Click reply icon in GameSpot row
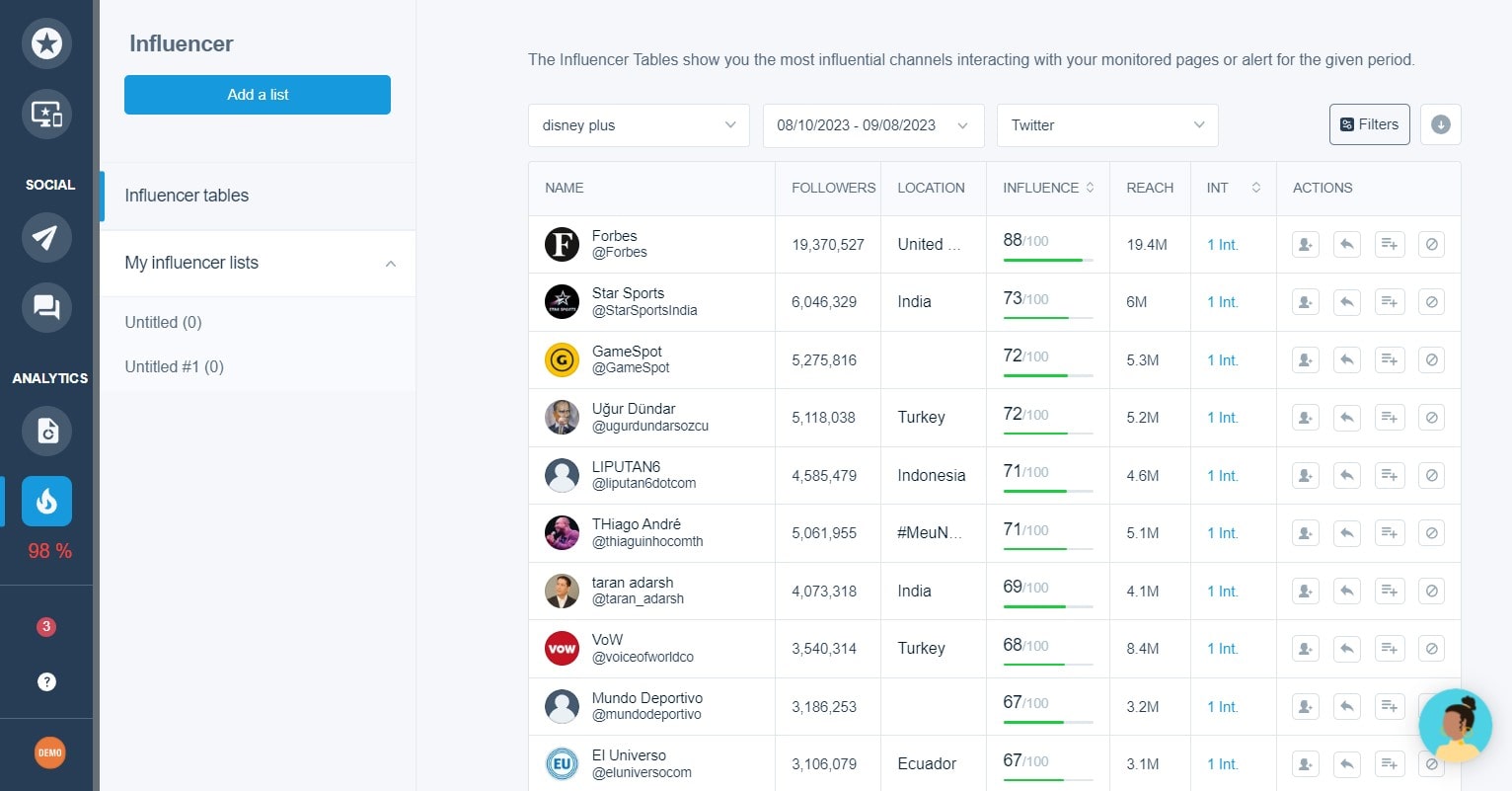The height and width of the screenshot is (791, 1512). pyautogui.click(x=1347, y=359)
